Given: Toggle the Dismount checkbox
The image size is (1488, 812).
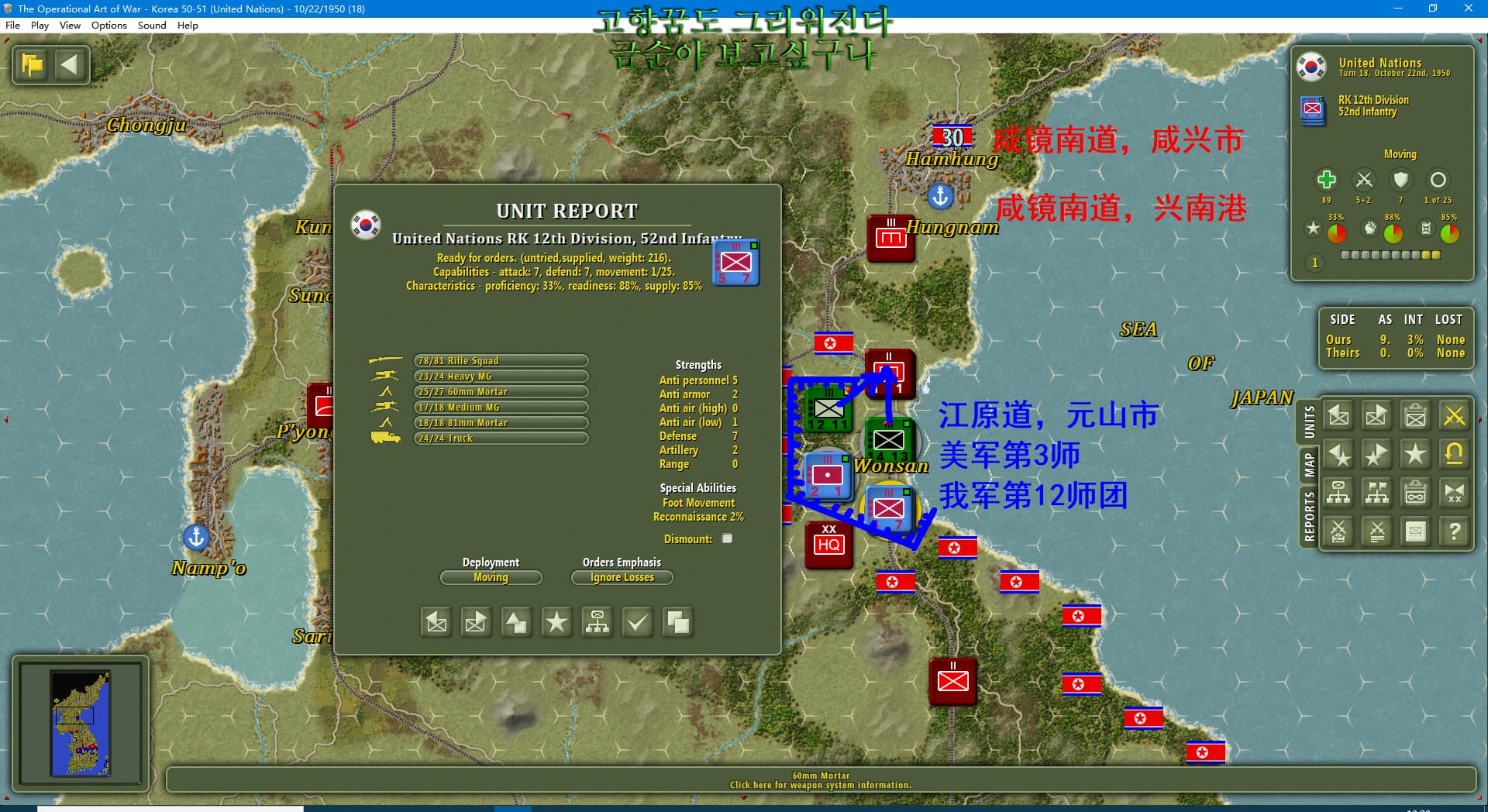Looking at the screenshot, I should [727, 538].
